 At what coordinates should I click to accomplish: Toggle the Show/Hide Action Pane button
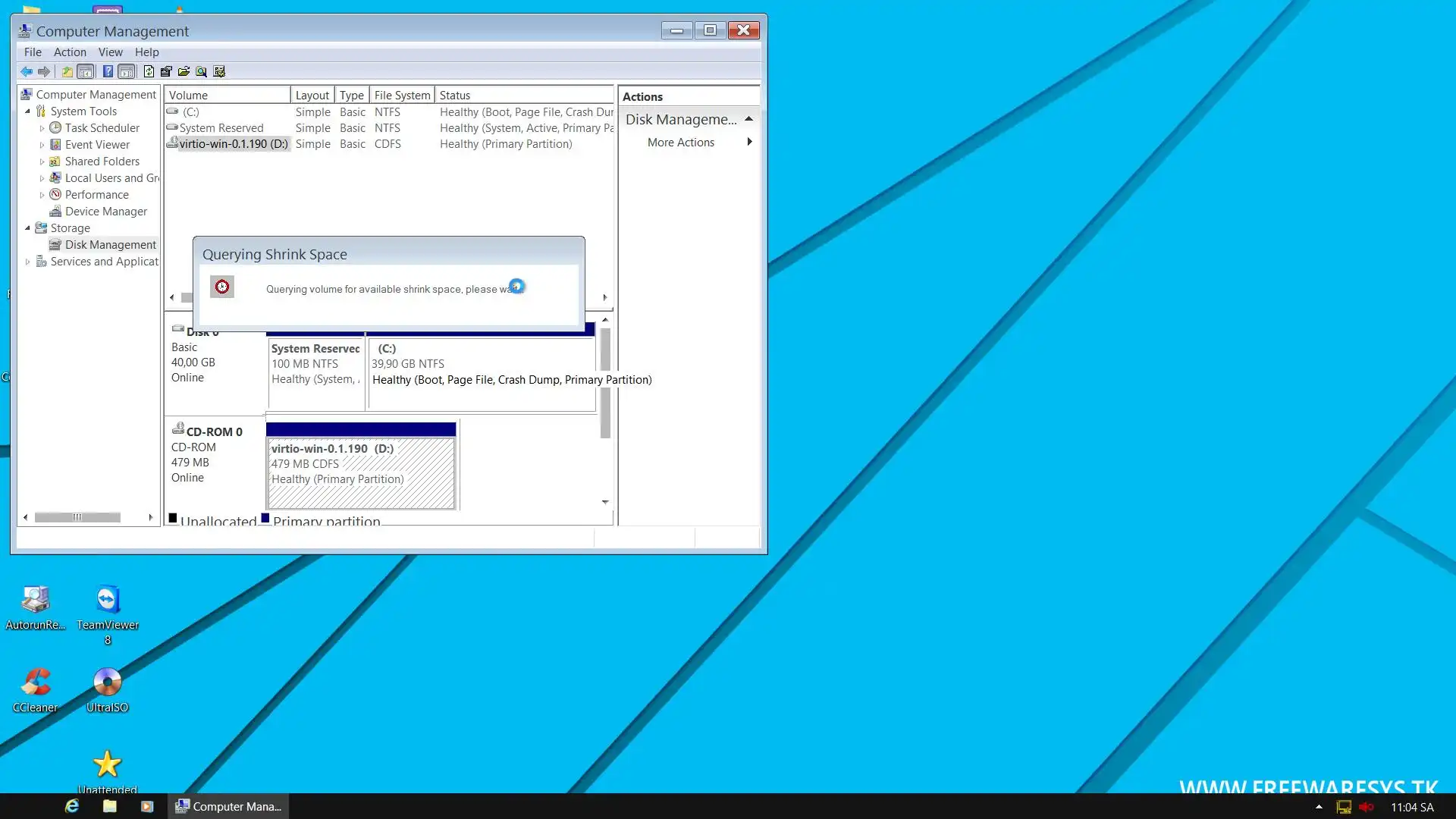[x=127, y=71]
